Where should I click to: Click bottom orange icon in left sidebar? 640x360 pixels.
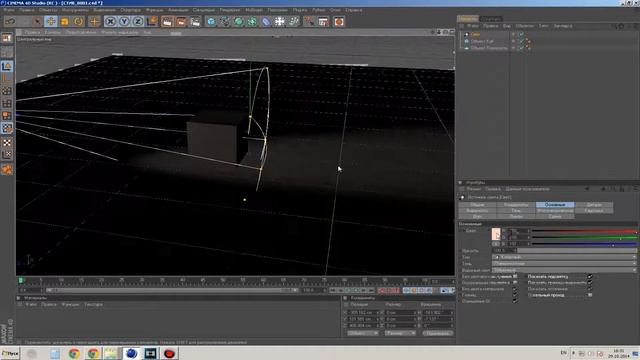tap(7, 169)
